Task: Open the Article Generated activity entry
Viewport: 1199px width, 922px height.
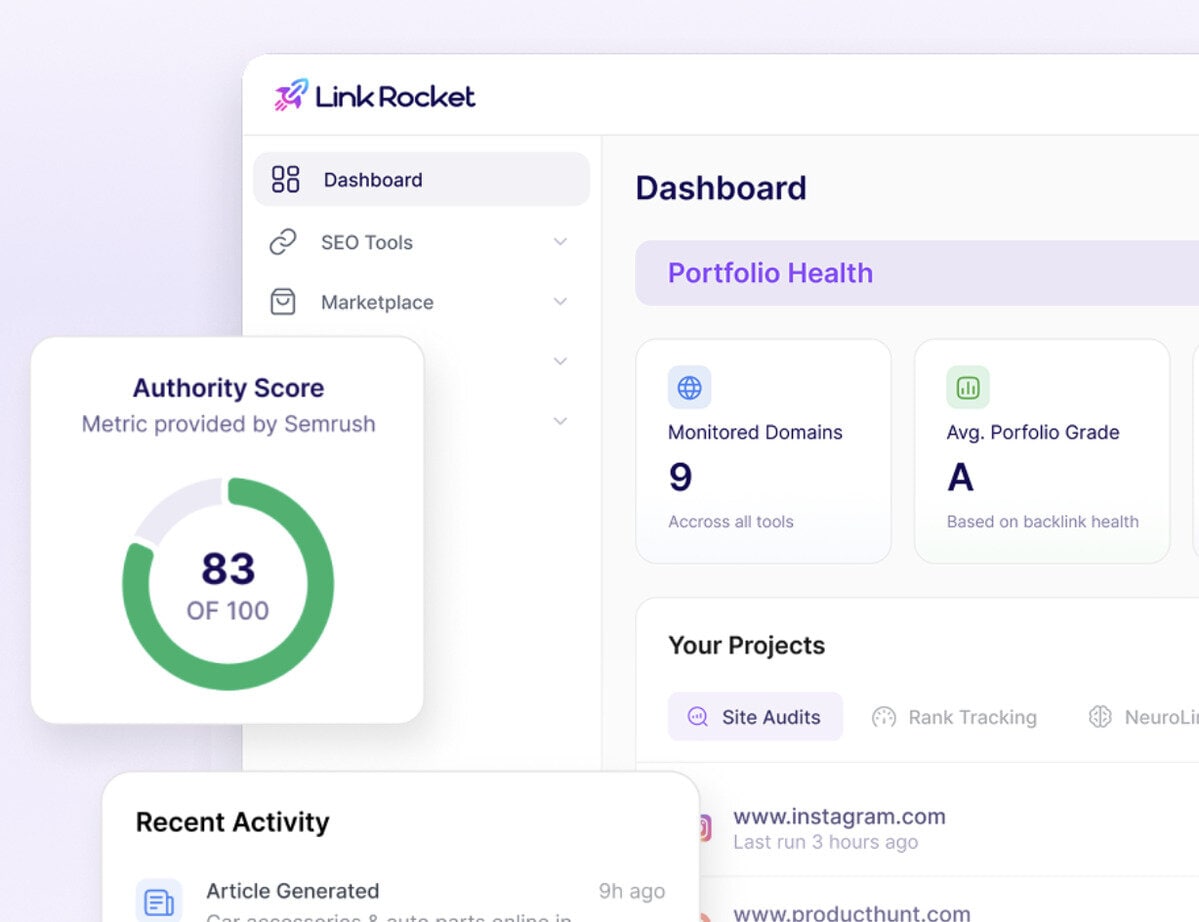Action: tap(401, 901)
